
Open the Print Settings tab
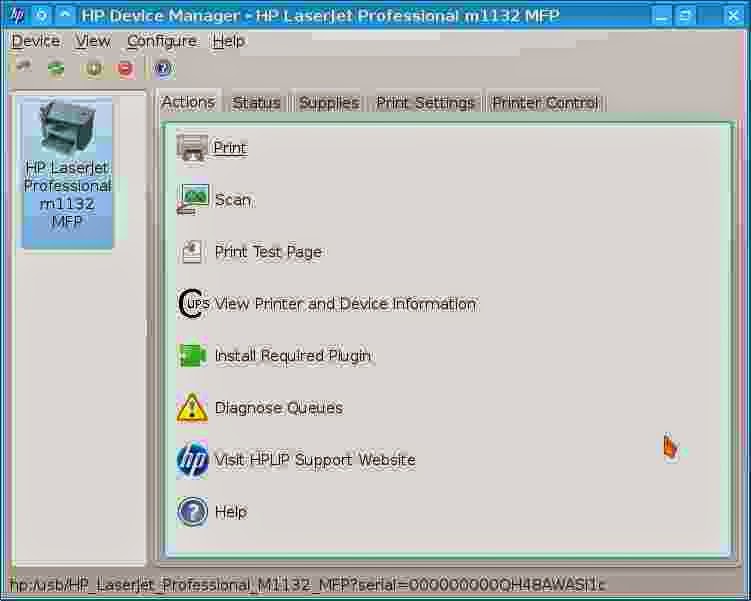click(x=425, y=103)
